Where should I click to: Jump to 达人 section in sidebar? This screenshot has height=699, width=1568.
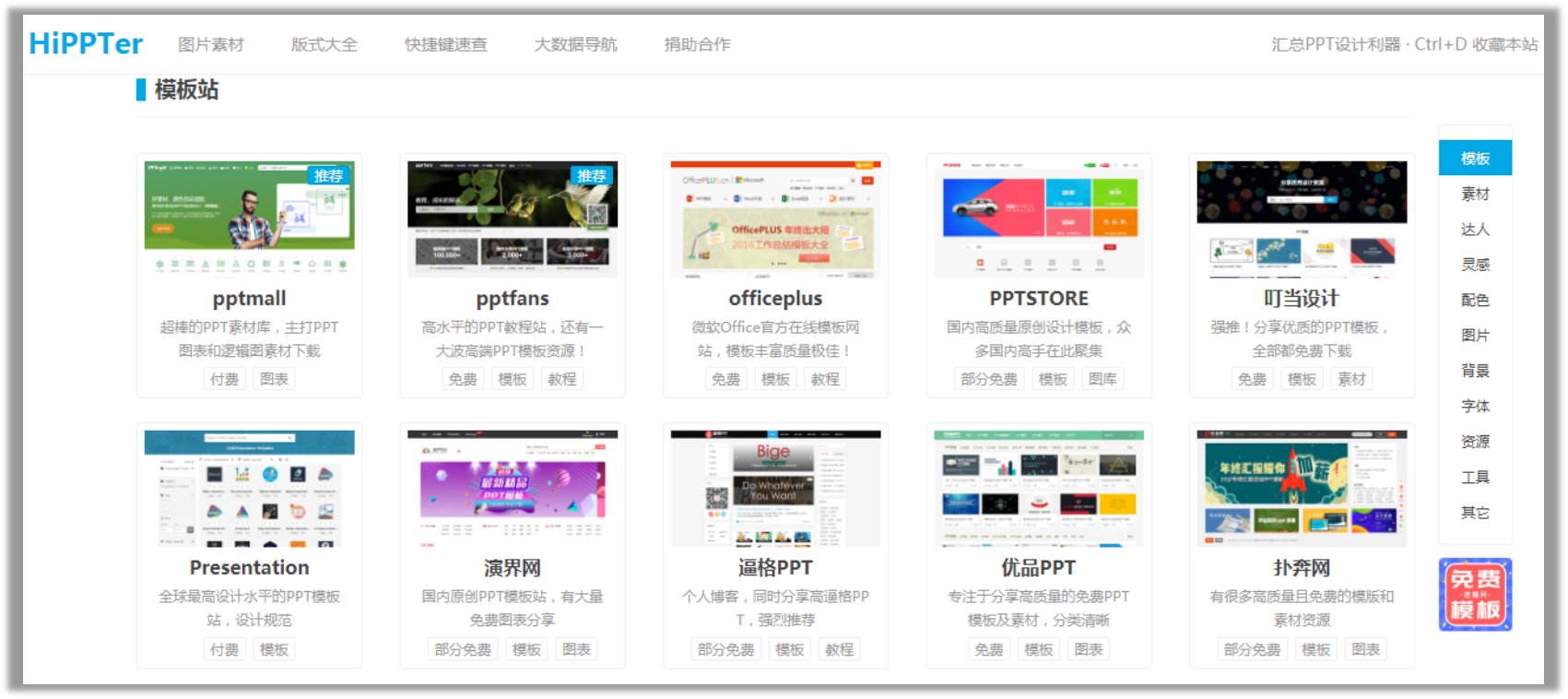point(1475,229)
